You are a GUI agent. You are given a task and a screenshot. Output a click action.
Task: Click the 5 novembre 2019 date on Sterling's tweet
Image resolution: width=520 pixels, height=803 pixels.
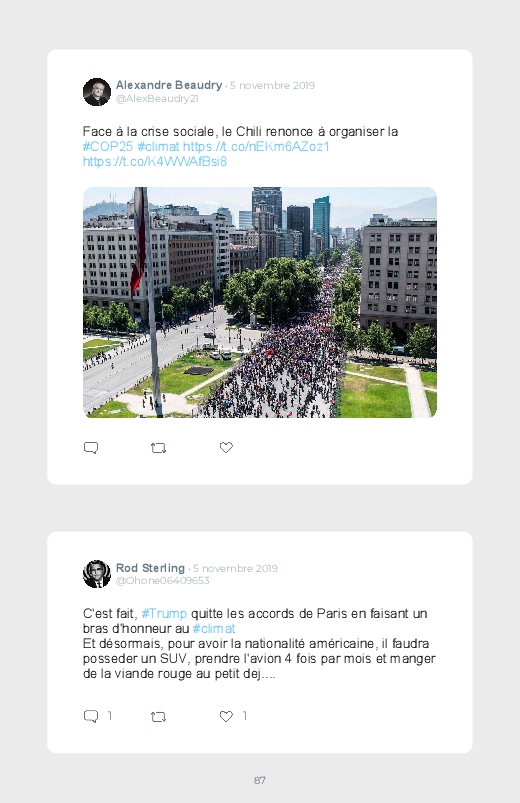[235, 568]
